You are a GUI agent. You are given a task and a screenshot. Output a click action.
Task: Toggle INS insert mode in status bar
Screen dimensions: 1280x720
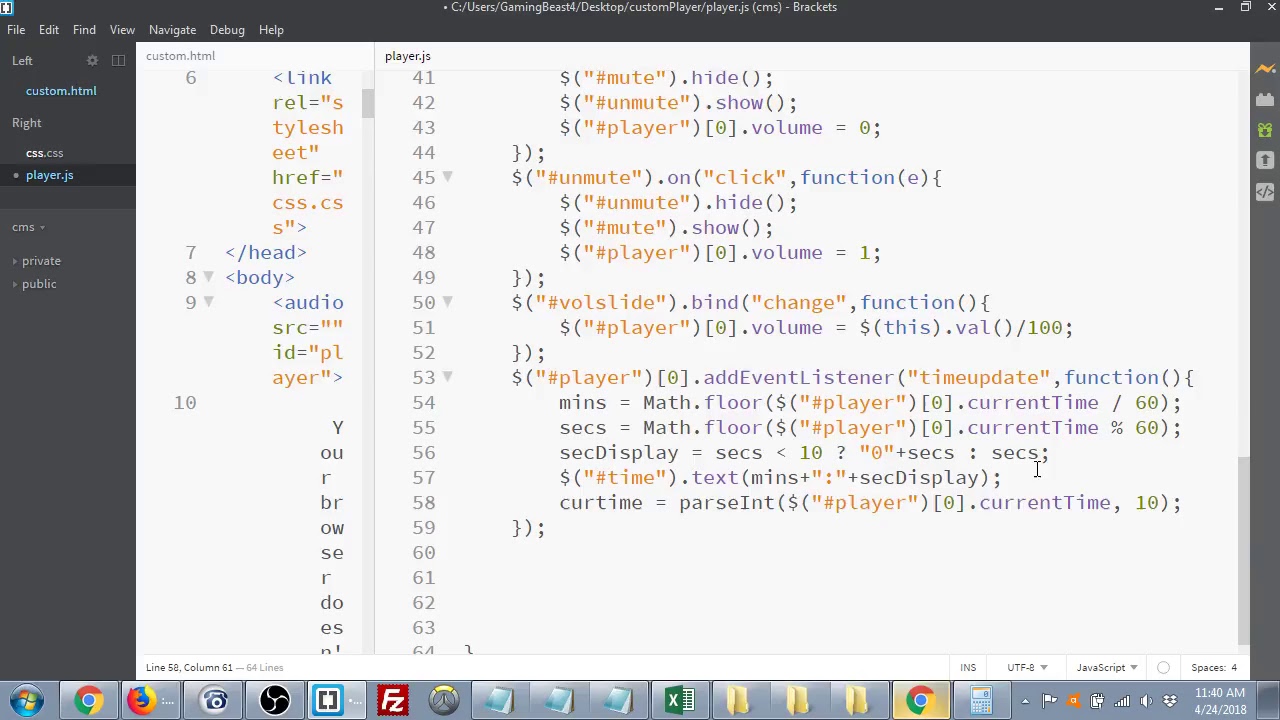(968, 668)
